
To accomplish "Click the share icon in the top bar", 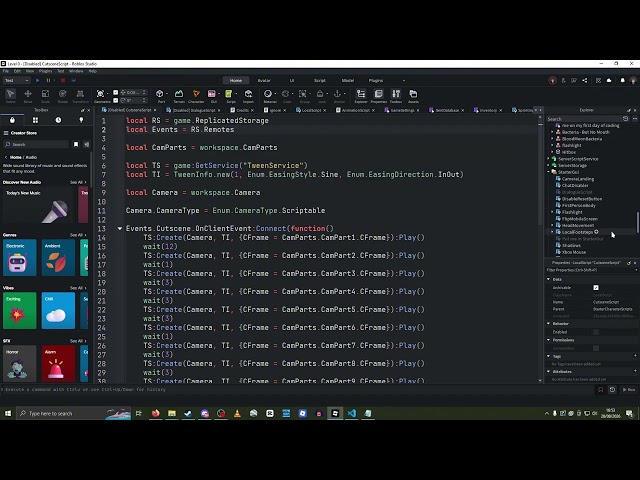I will [584, 80].
